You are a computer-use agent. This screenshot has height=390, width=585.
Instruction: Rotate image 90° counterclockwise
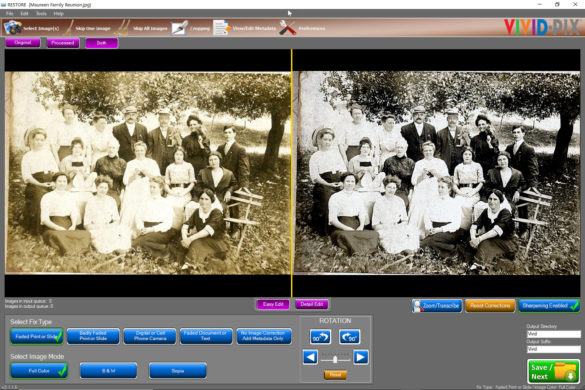(320, 337)
